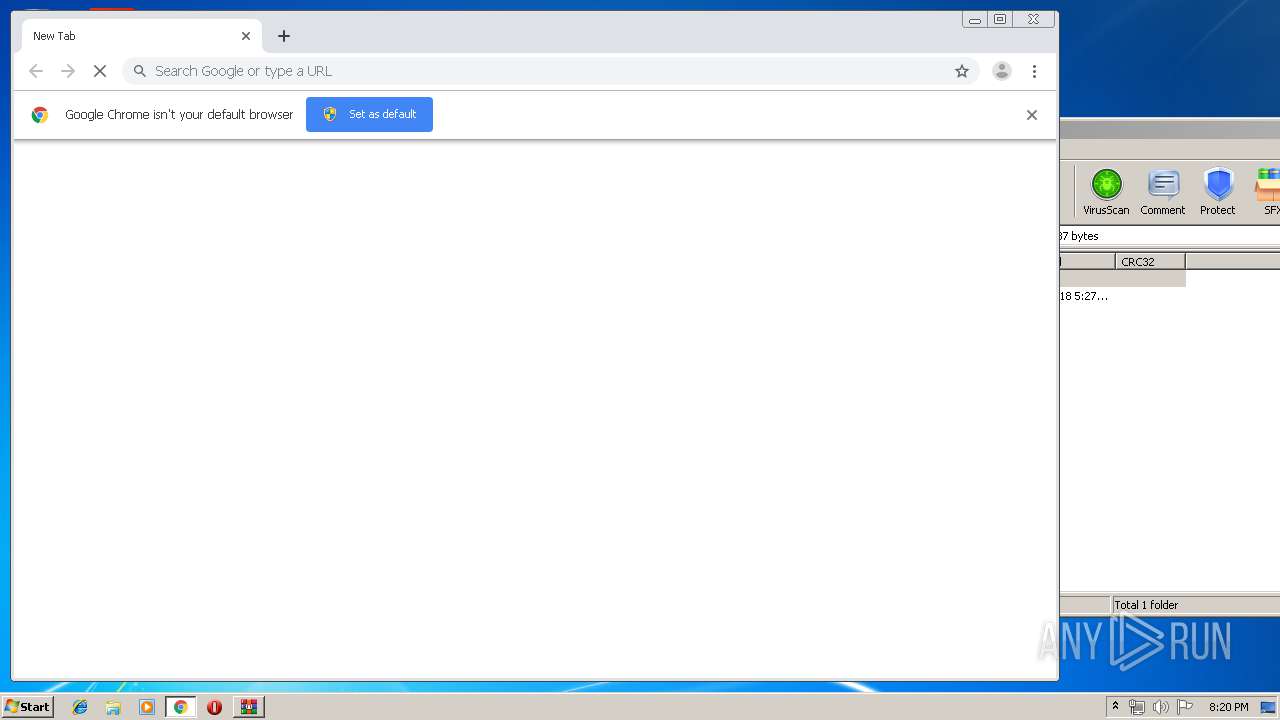Open Opera from the taskbar
1280x720 pixels.
(x=214, y=707)
